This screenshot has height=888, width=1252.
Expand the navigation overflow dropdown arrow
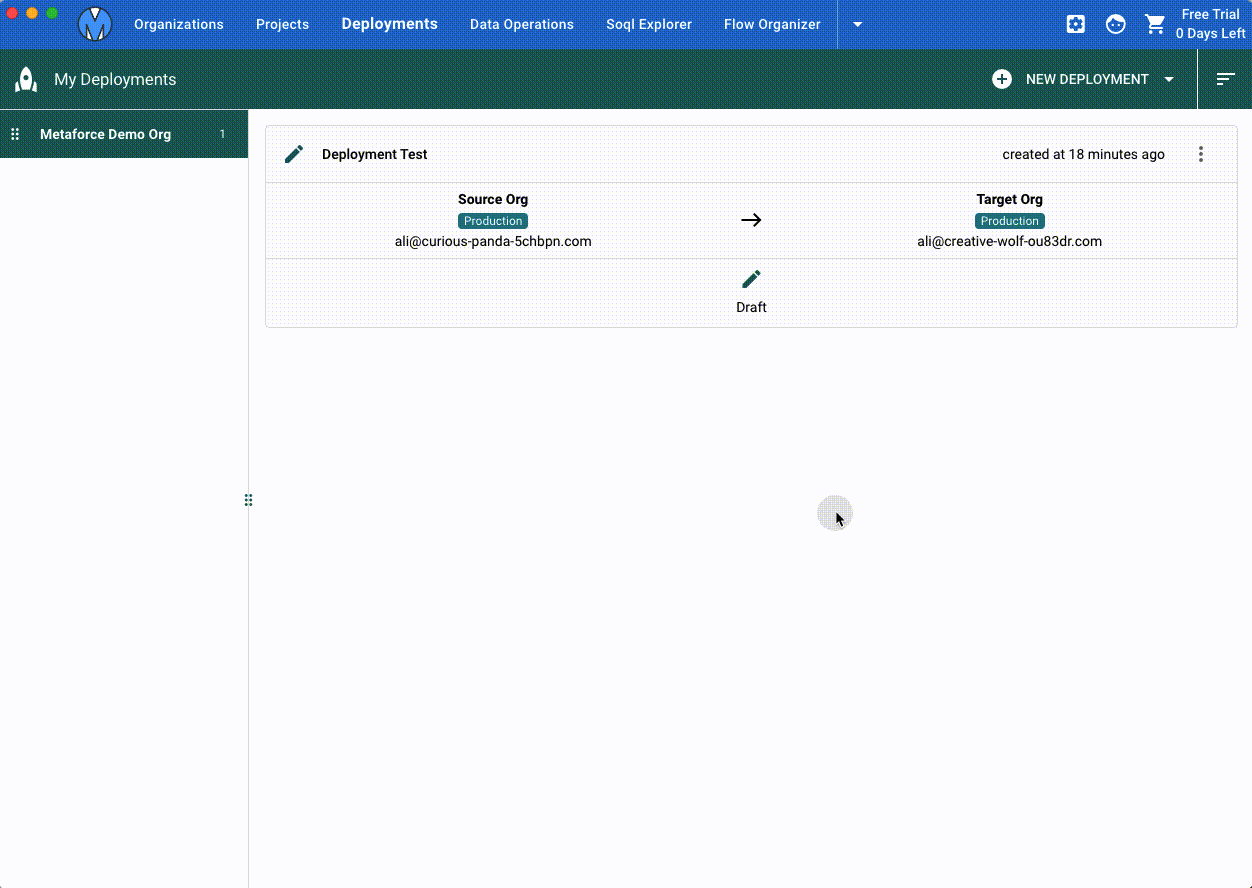[857, 24]
